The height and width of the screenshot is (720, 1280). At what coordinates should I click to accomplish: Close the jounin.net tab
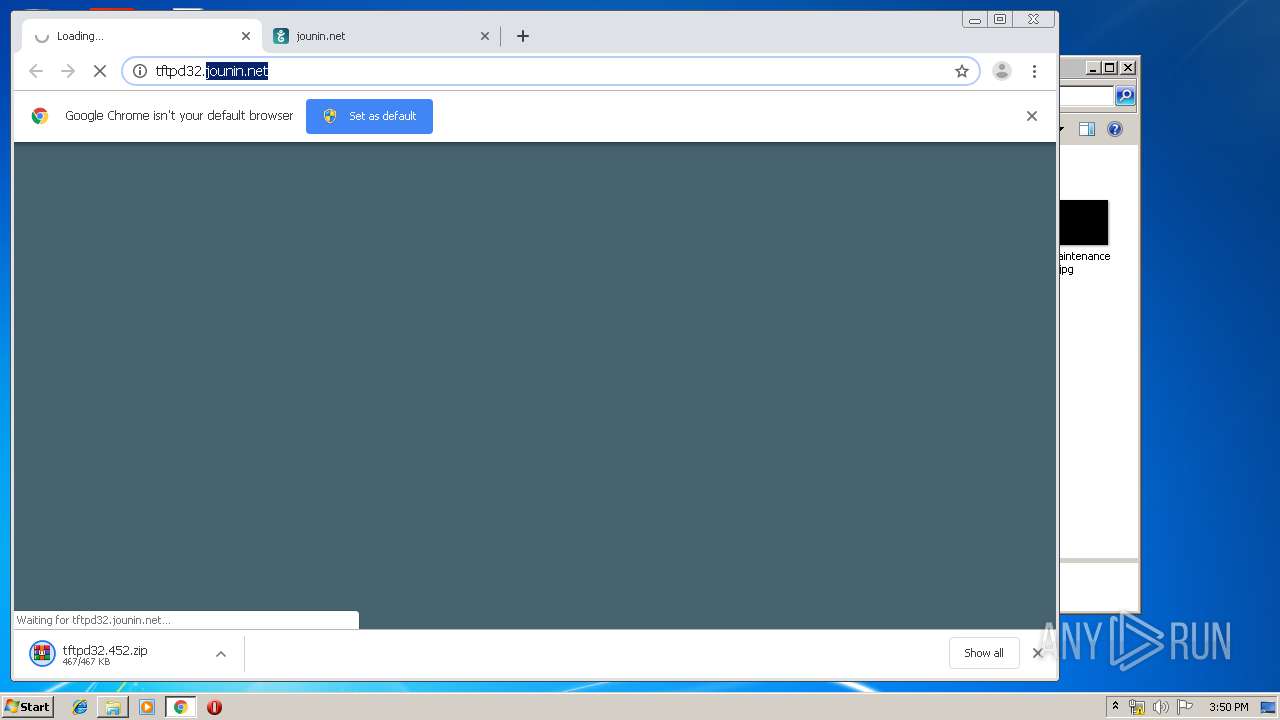(485, 36)
